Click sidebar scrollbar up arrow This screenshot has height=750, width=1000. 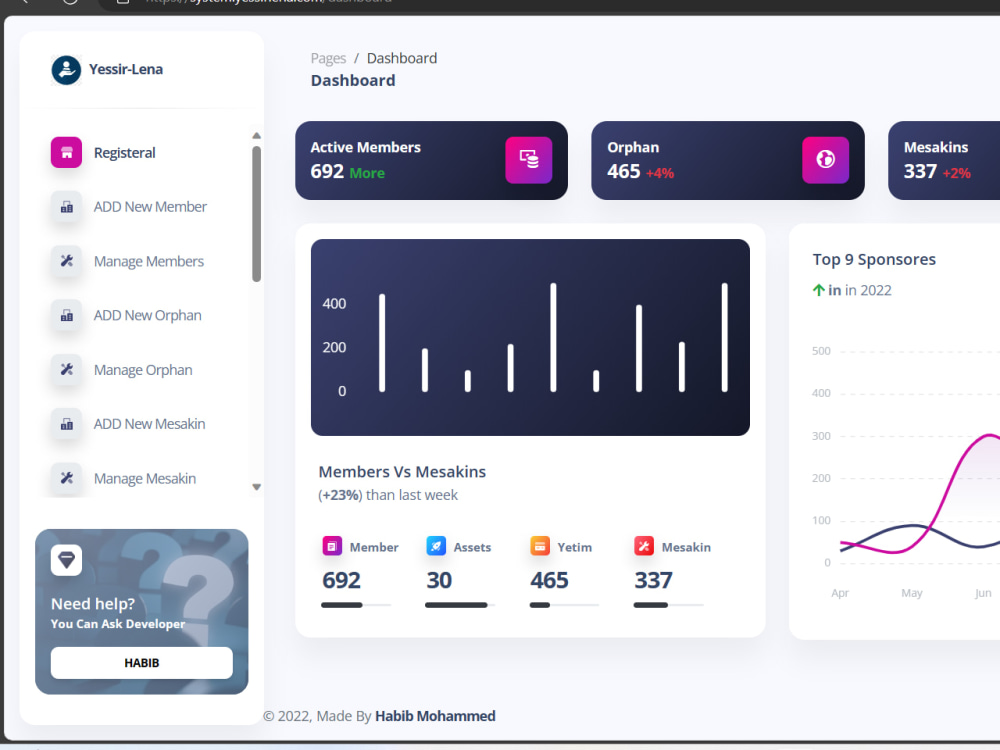256,135
